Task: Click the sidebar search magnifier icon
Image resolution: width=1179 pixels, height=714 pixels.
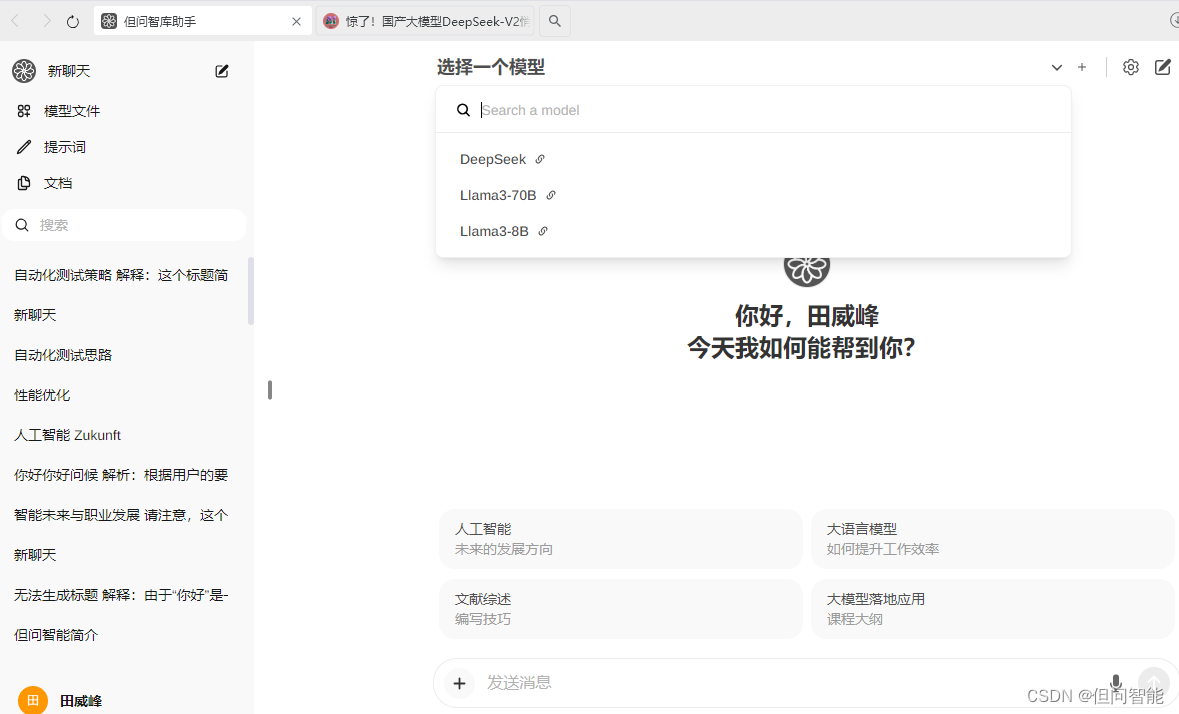Action: click(22, 225)
